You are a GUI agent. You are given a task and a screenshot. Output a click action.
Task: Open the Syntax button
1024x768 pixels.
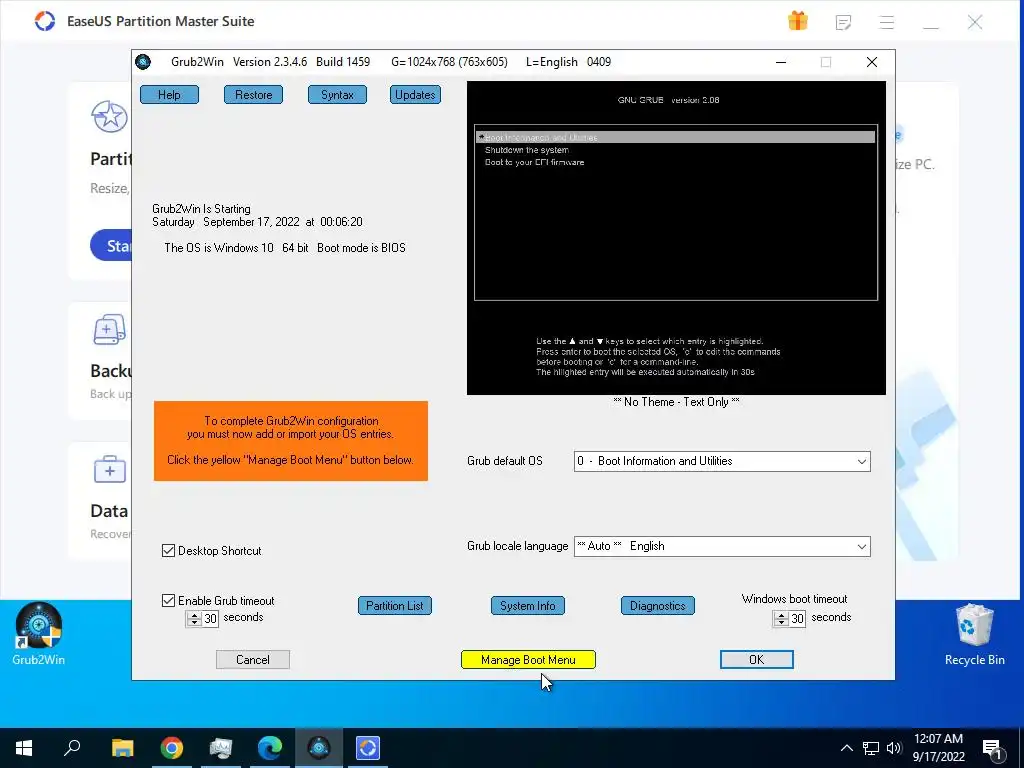337,95
